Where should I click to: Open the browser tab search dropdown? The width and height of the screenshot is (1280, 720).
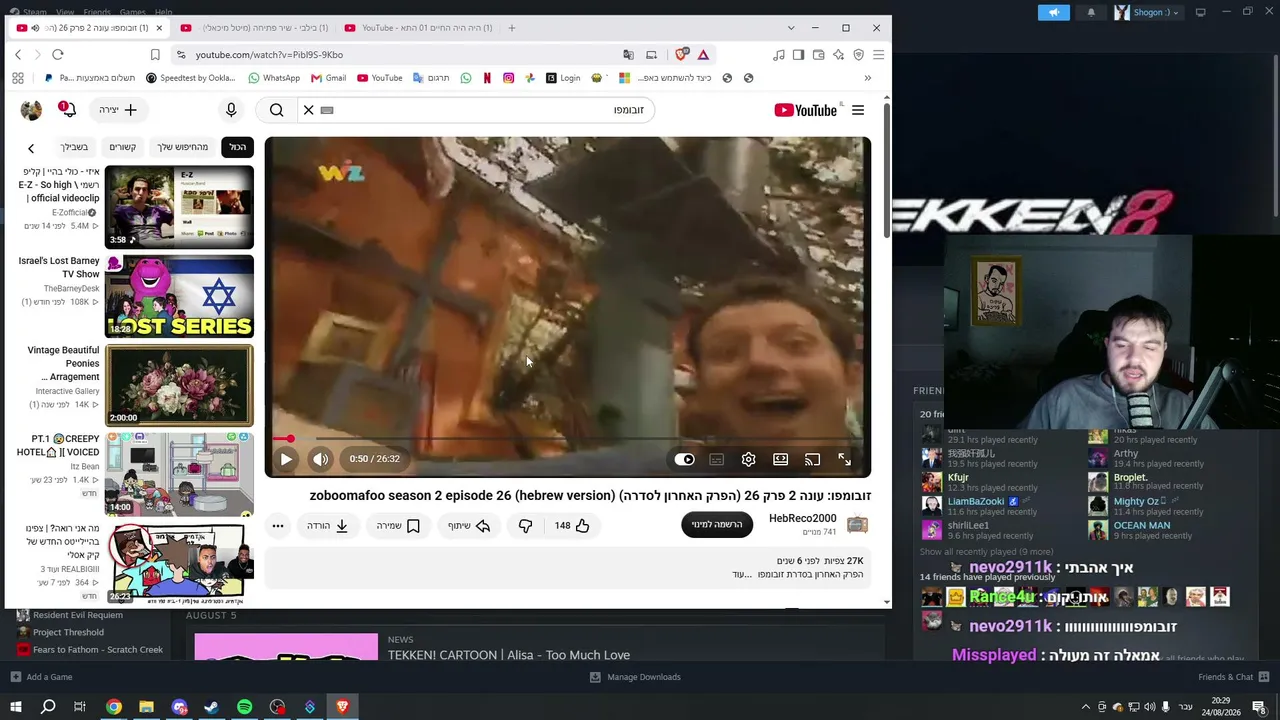(x=791, y=28)
